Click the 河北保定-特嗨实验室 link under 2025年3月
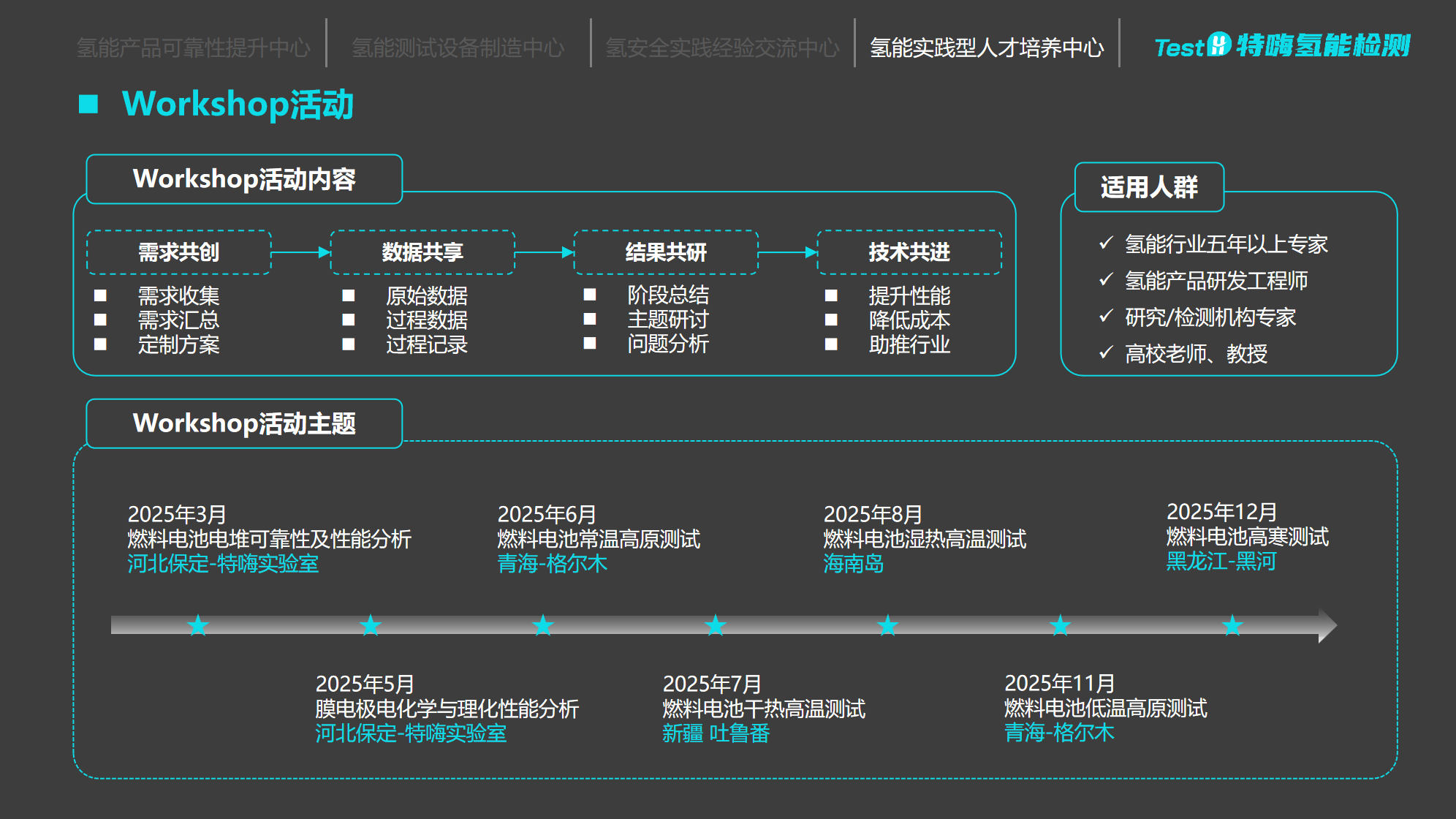Screen dimensions: 1456x819 (x=223, y=564)
